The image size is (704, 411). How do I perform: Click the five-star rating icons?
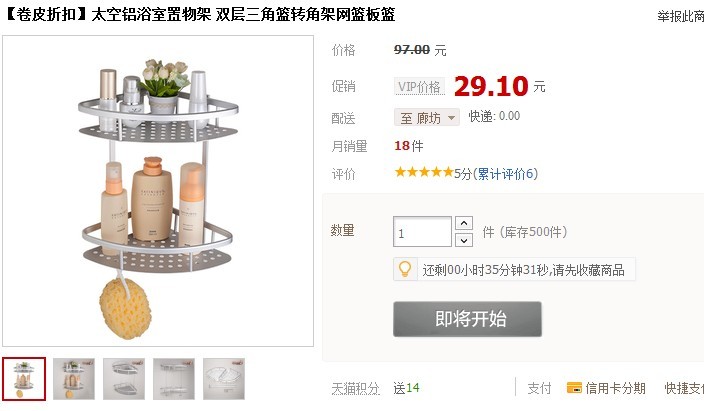424,172
